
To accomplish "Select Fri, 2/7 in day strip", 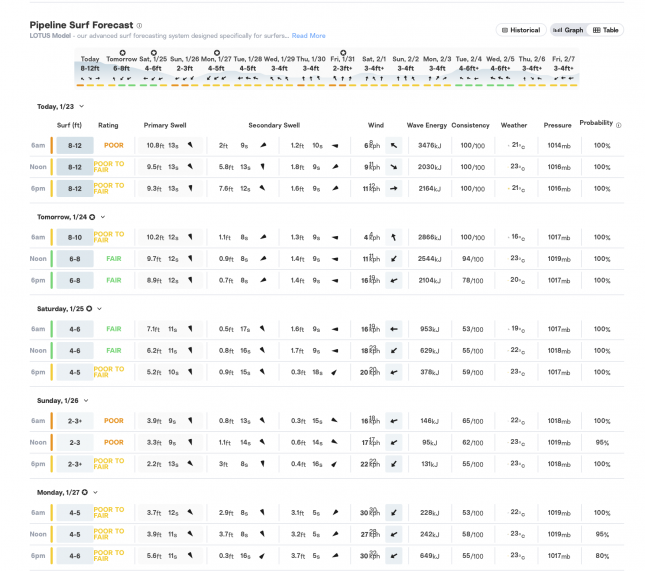I will pyautogui.click(x=563, y=68).
